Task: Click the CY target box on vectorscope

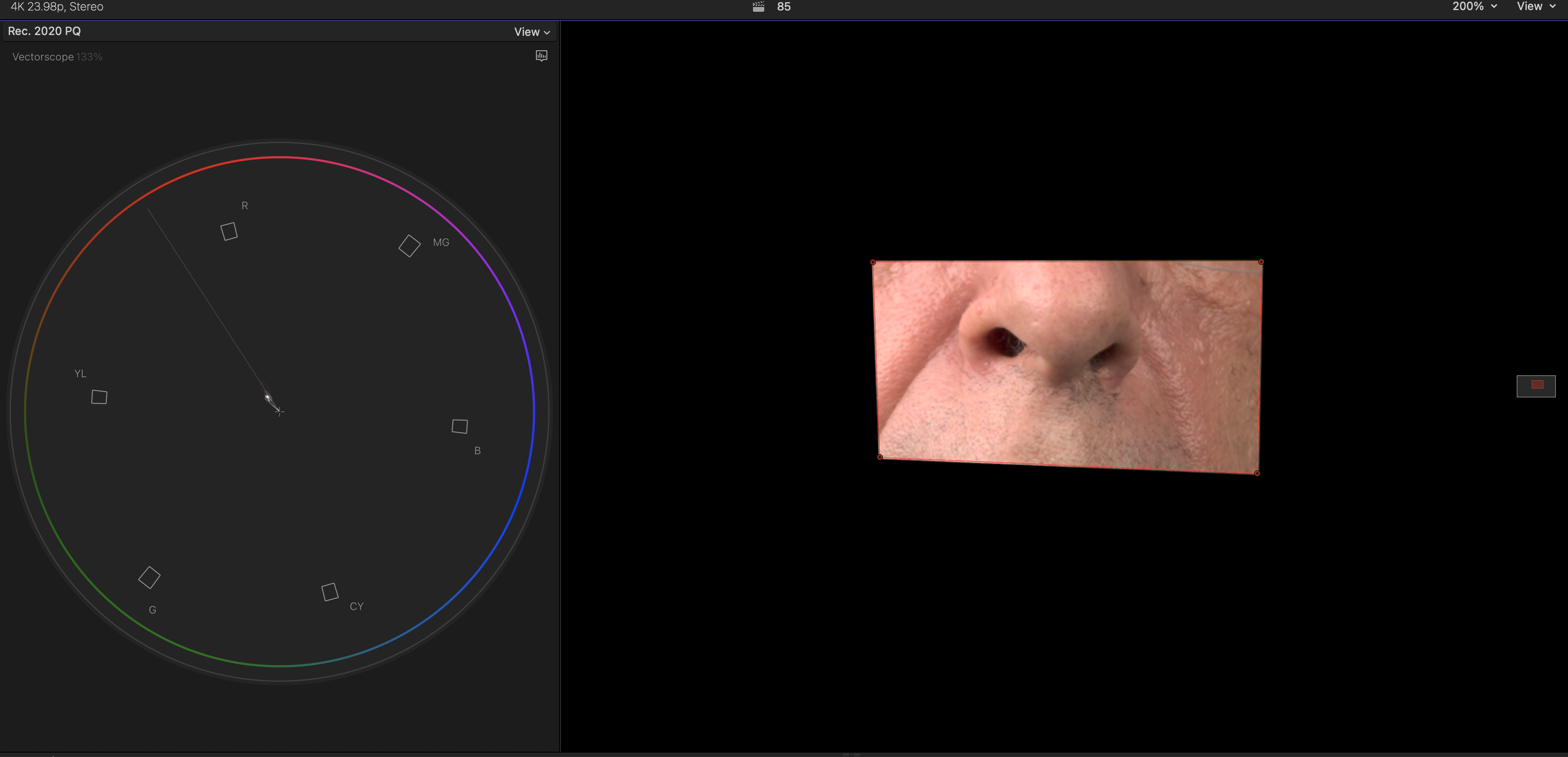Action: point(330,592)
